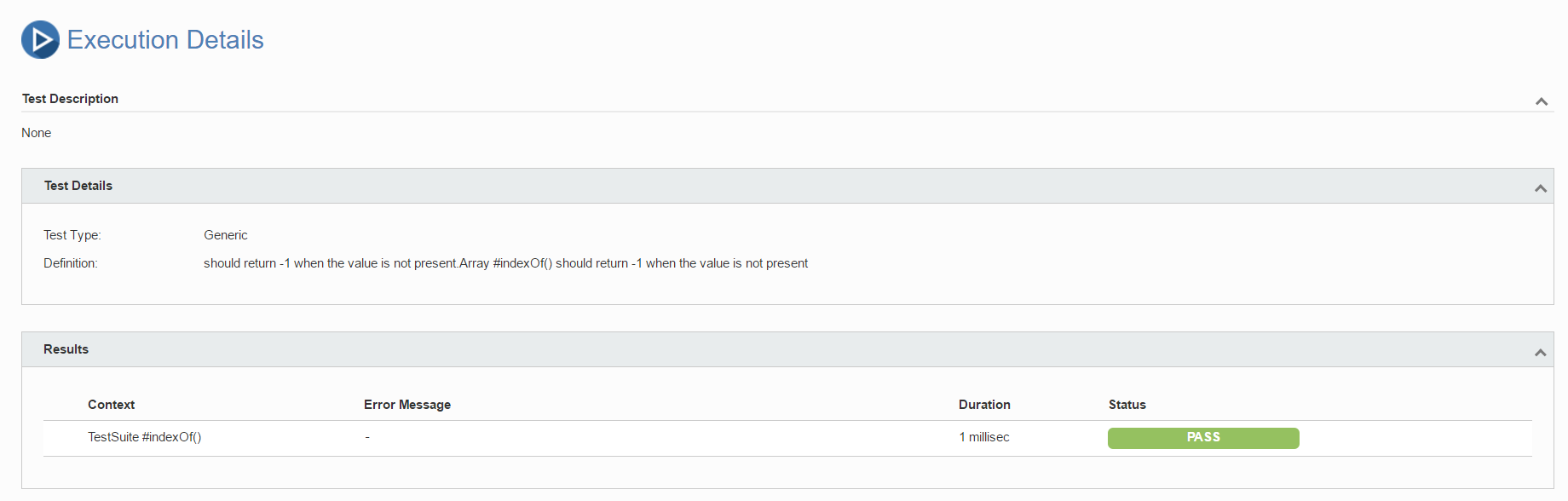The width and height of the screenshot is (1568, 501).
Task: Click the Generic test type value
Action: click(226, 235)
